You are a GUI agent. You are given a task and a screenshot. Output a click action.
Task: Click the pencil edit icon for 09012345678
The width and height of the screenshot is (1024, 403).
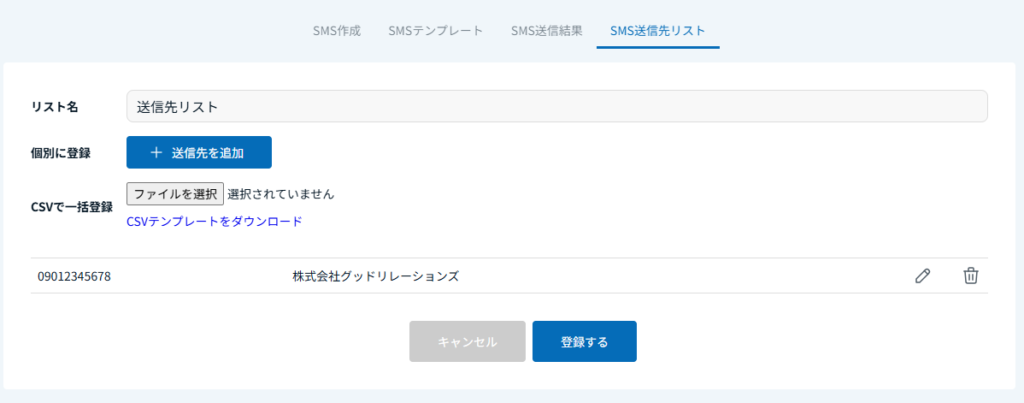click(922, 276)
